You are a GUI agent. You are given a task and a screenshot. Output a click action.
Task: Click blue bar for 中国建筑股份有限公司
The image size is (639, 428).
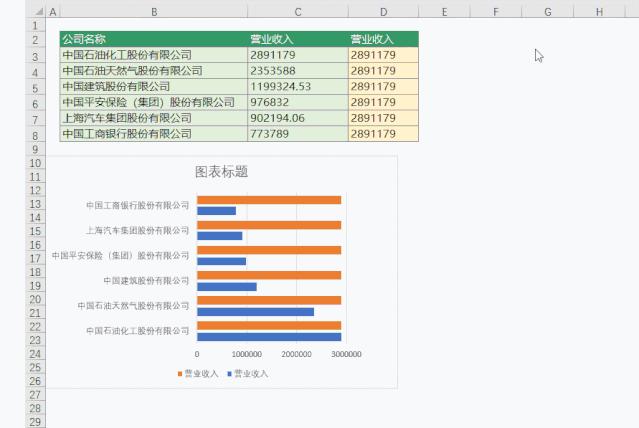tap(227, 287)
